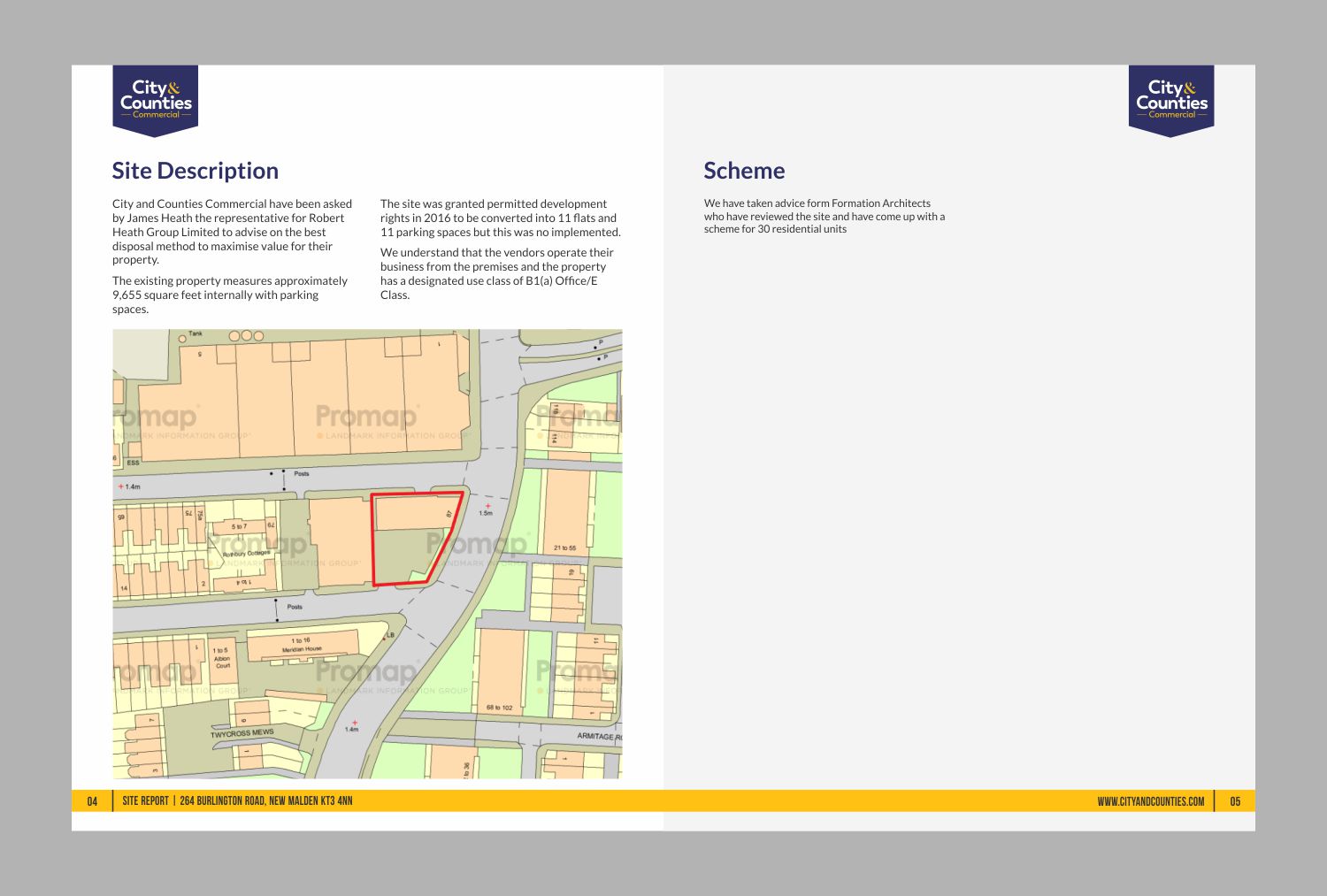
Task: Click paragraph about permitted development rights in 2016
Action: click(501, 218)
